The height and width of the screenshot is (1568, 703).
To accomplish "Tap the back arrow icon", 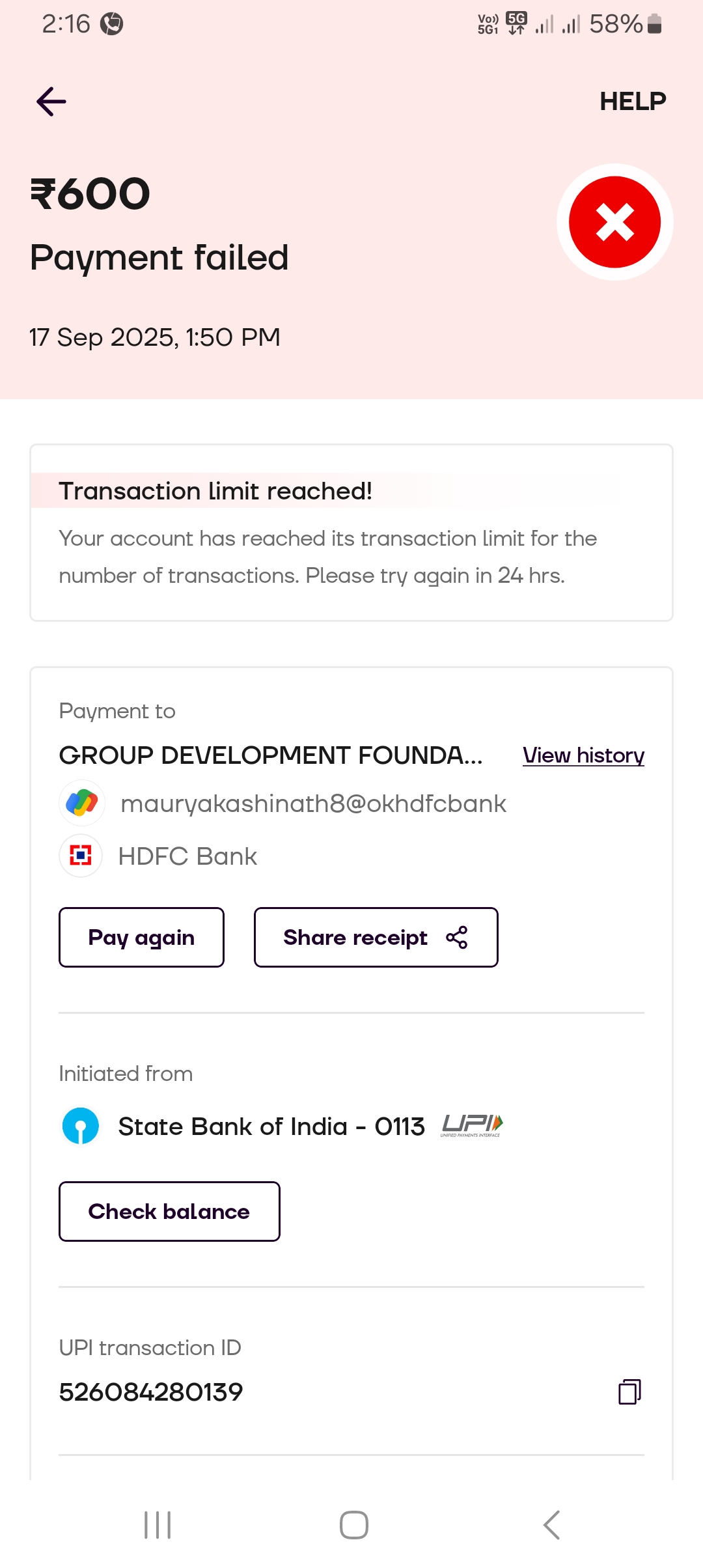I will [51, 102].
